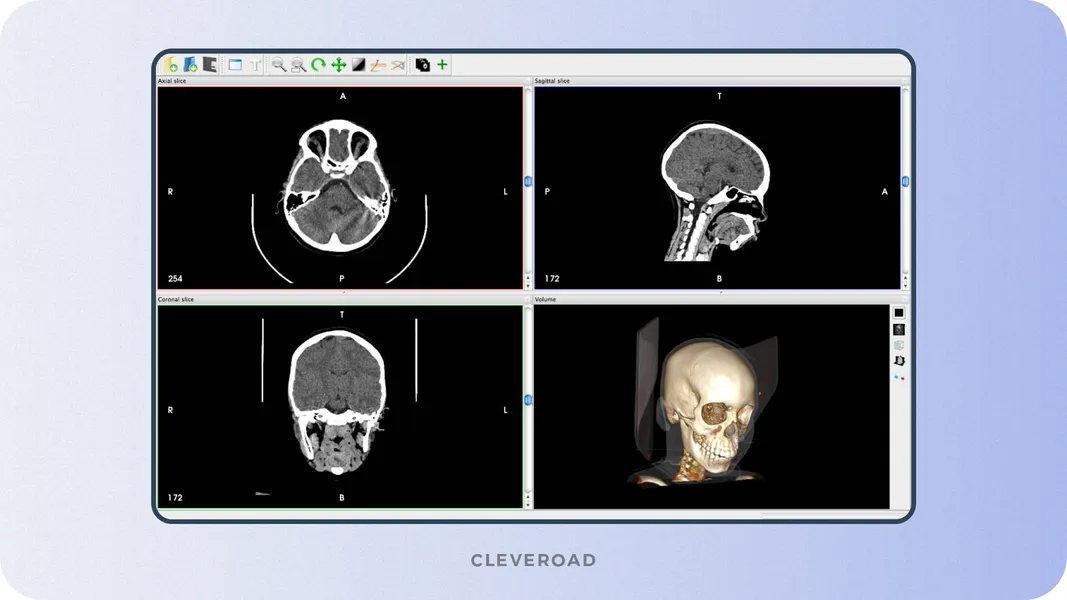Select the pan tool with green arrows
This screenshot has height=600, width=1067.
337,65
